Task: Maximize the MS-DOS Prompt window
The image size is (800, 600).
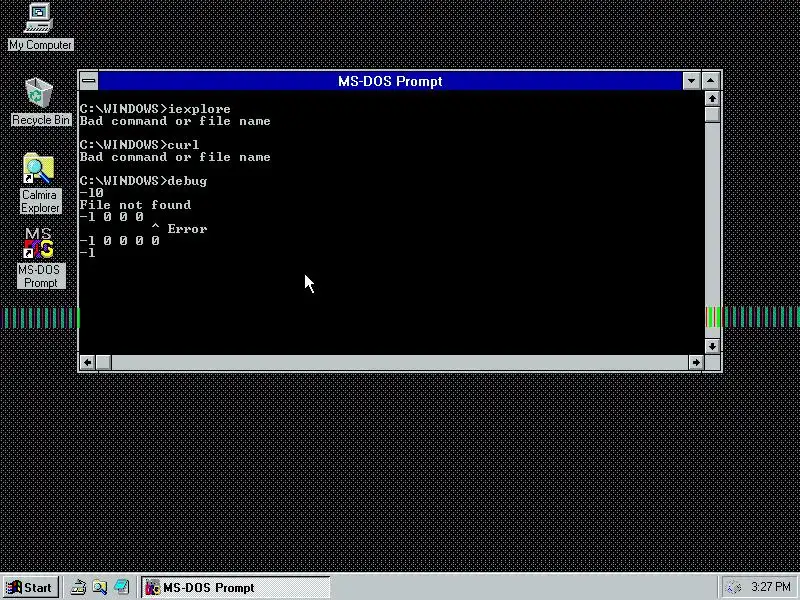Action: tap(711, 81)
